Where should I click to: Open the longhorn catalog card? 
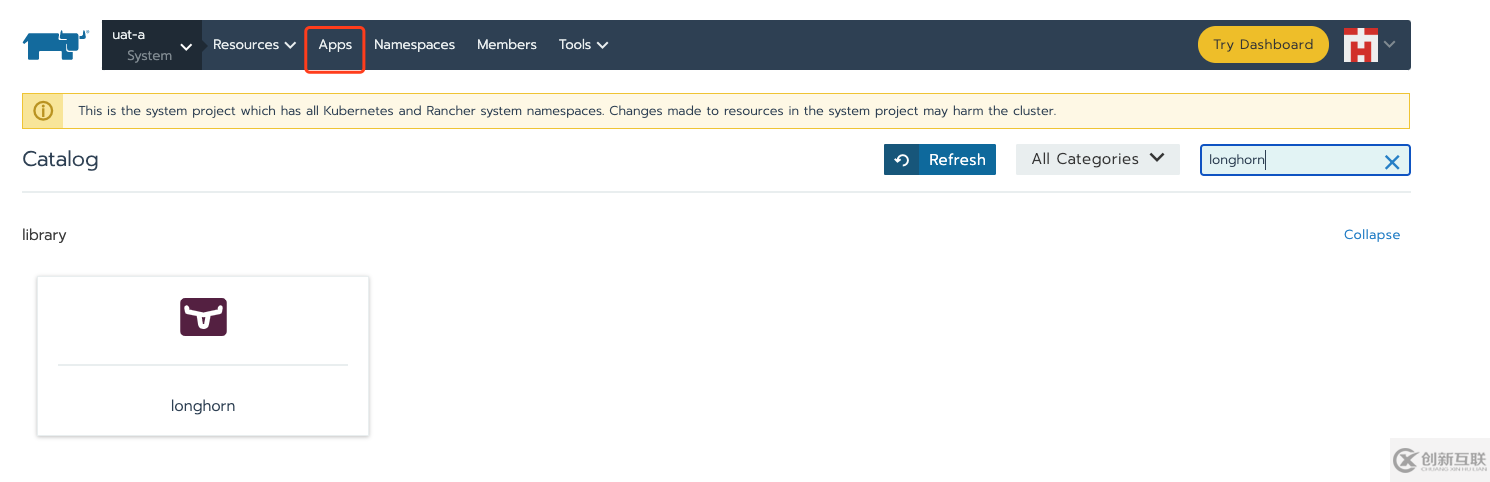(x=203, y=356)
